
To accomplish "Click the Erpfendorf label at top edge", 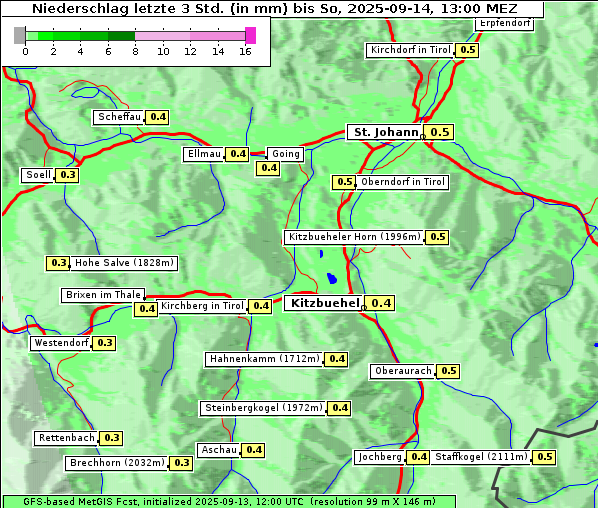I will pyautogui.click(x=504, y=23).
